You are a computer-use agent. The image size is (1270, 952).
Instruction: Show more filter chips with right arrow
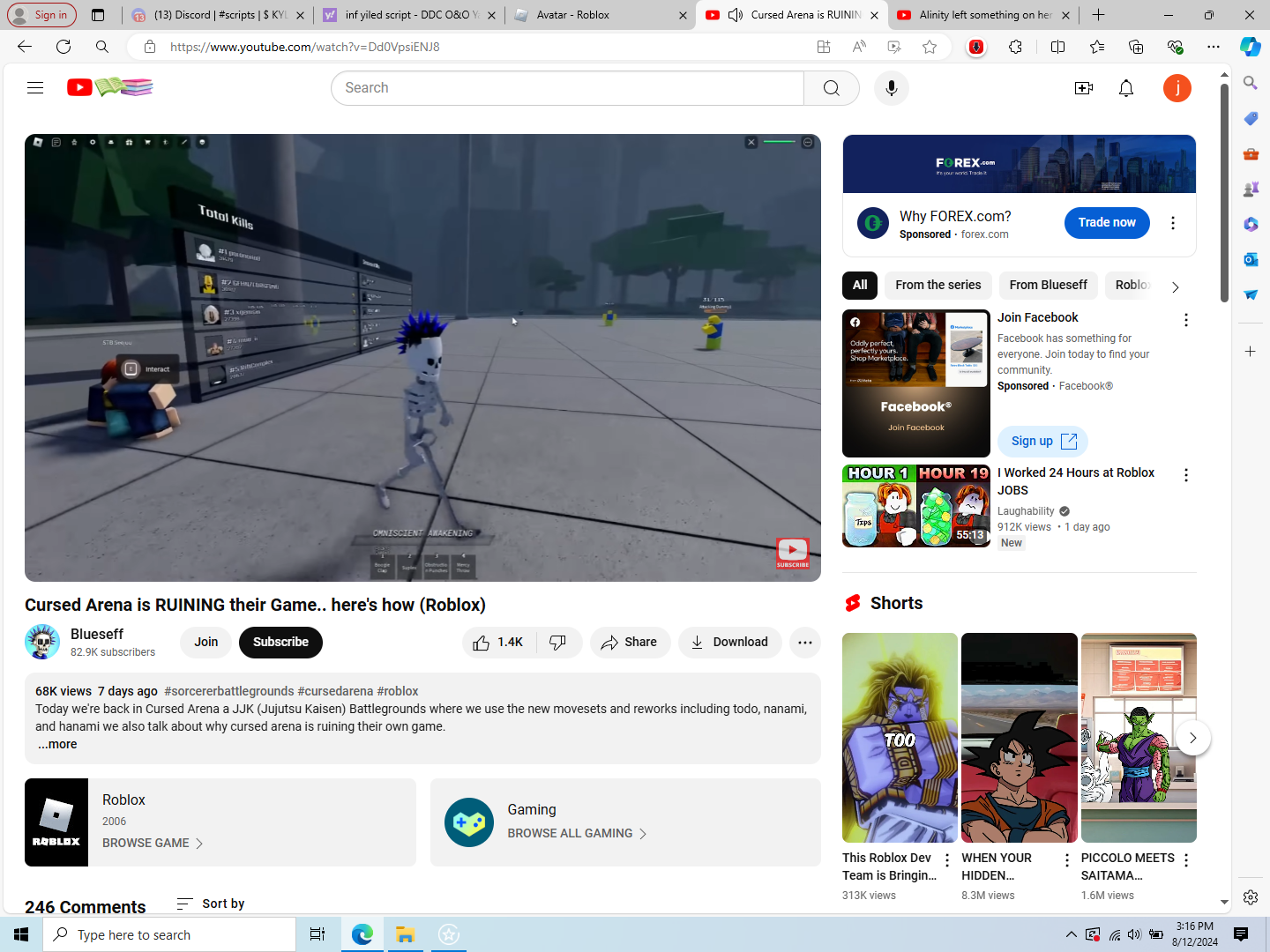pos(1175,286)
